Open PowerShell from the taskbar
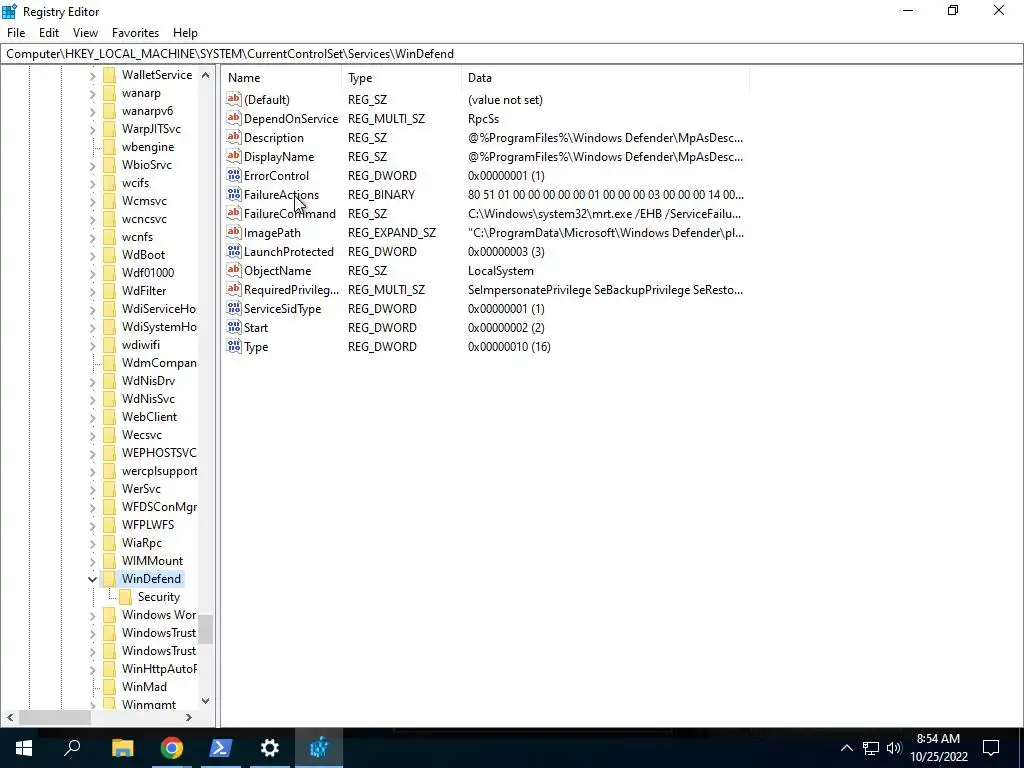The width and height of the screenshot is (1024, 768). [220, 748]
